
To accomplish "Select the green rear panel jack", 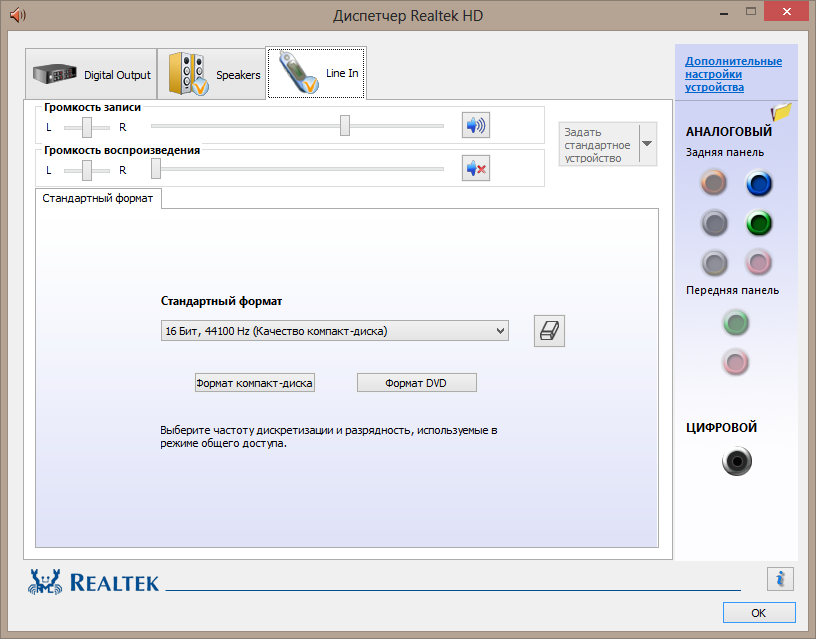I will 759,223.
